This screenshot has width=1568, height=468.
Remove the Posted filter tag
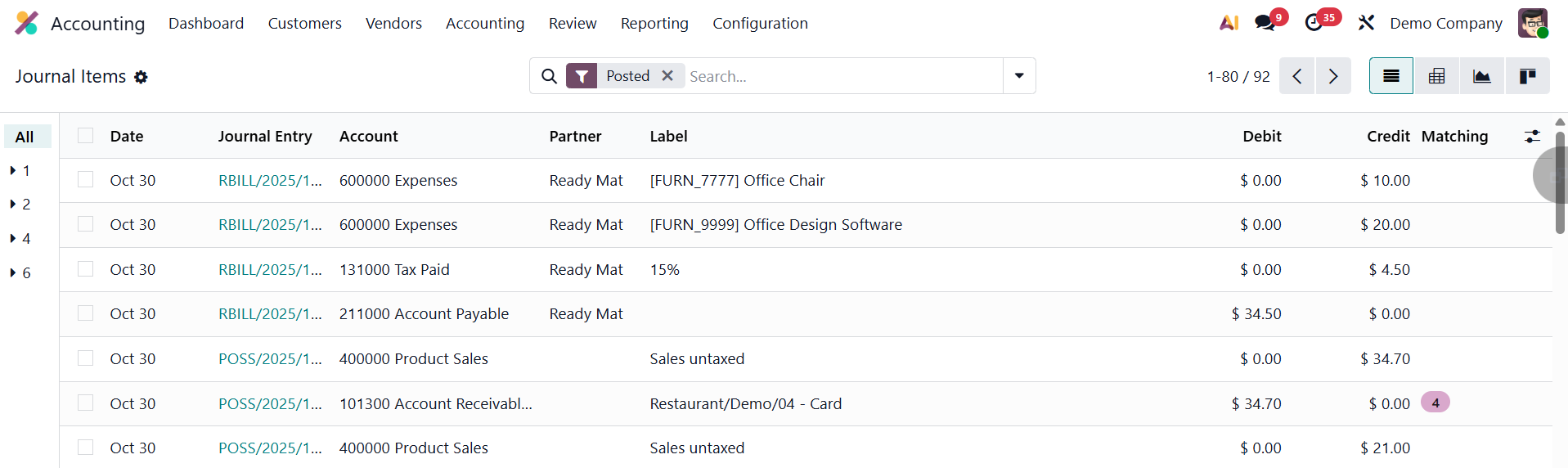[x=667, y=75]
